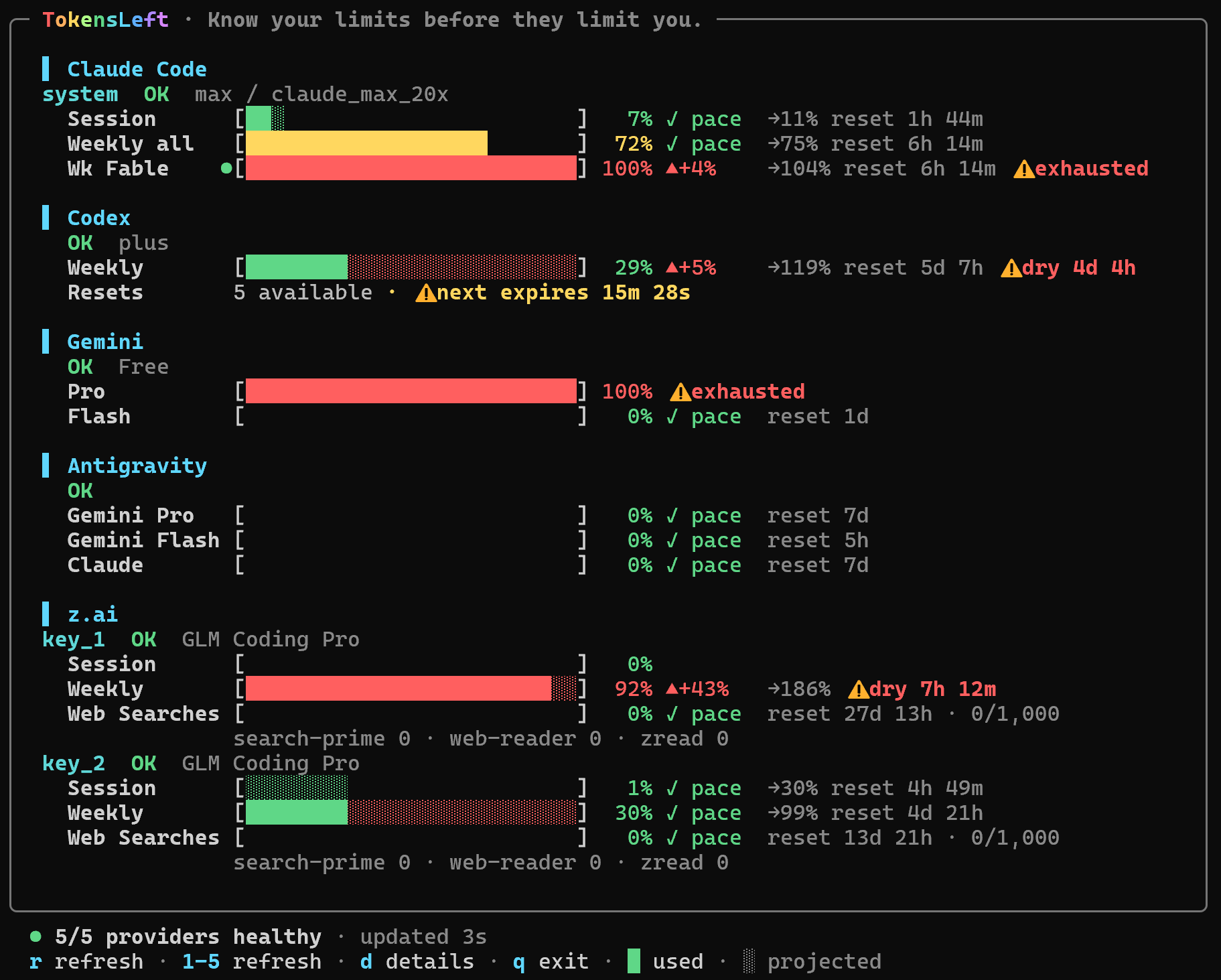Click the system account label under Claude Code
1221x980 pixels.
point(80,94)
